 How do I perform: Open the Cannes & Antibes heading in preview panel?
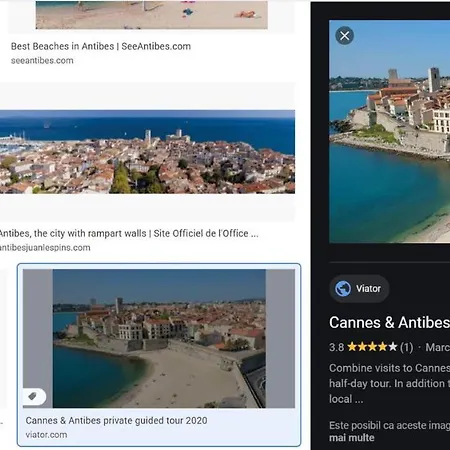click(389, 322)
